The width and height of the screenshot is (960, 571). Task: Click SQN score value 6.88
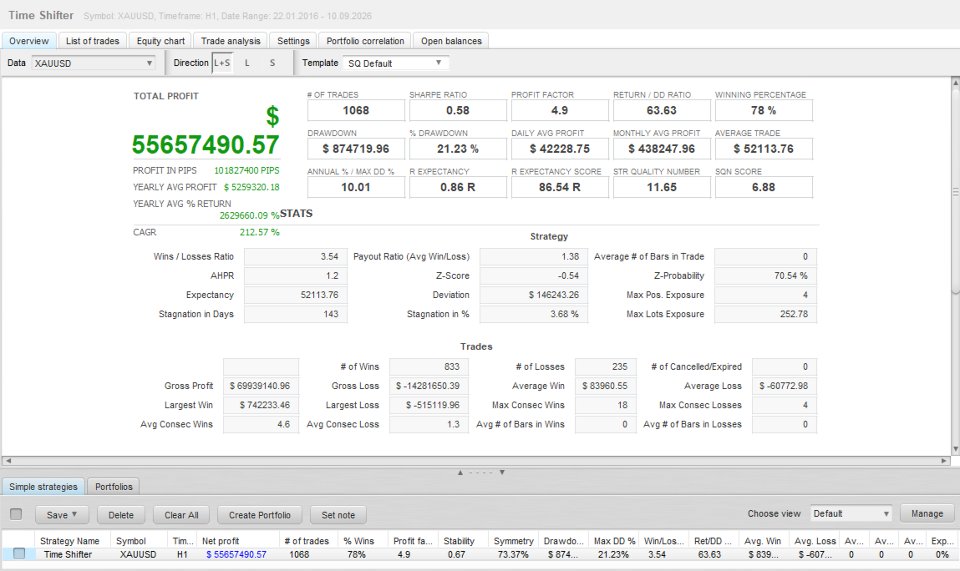763,187
